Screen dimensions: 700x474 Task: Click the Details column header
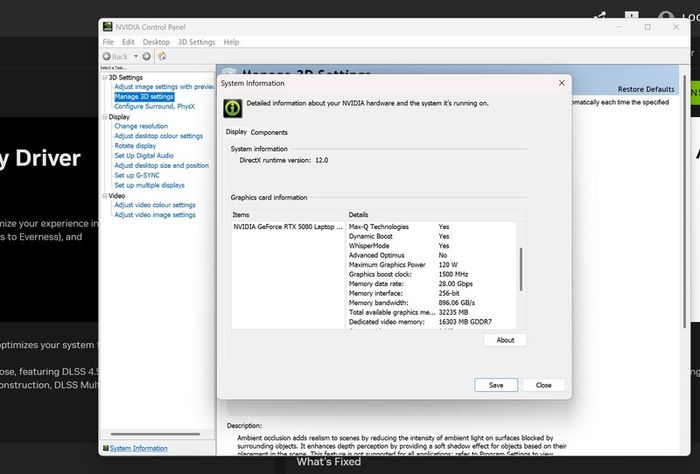pyautogui.click(x=436, y=215)
